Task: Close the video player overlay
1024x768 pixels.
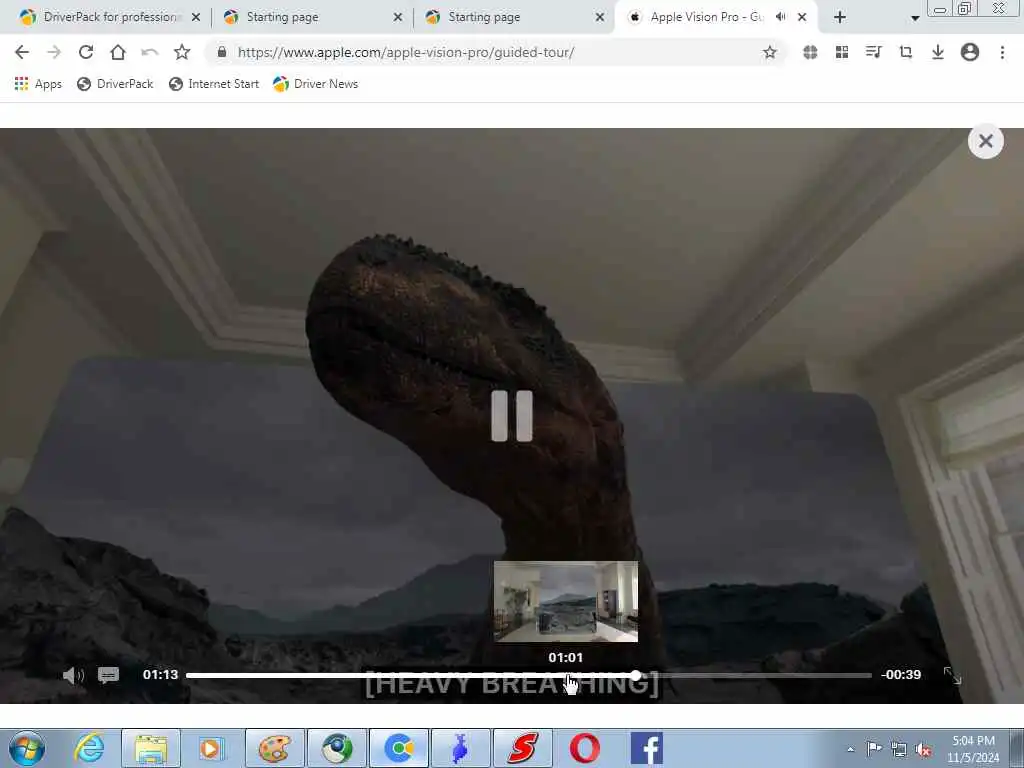Action: [985, 141]
